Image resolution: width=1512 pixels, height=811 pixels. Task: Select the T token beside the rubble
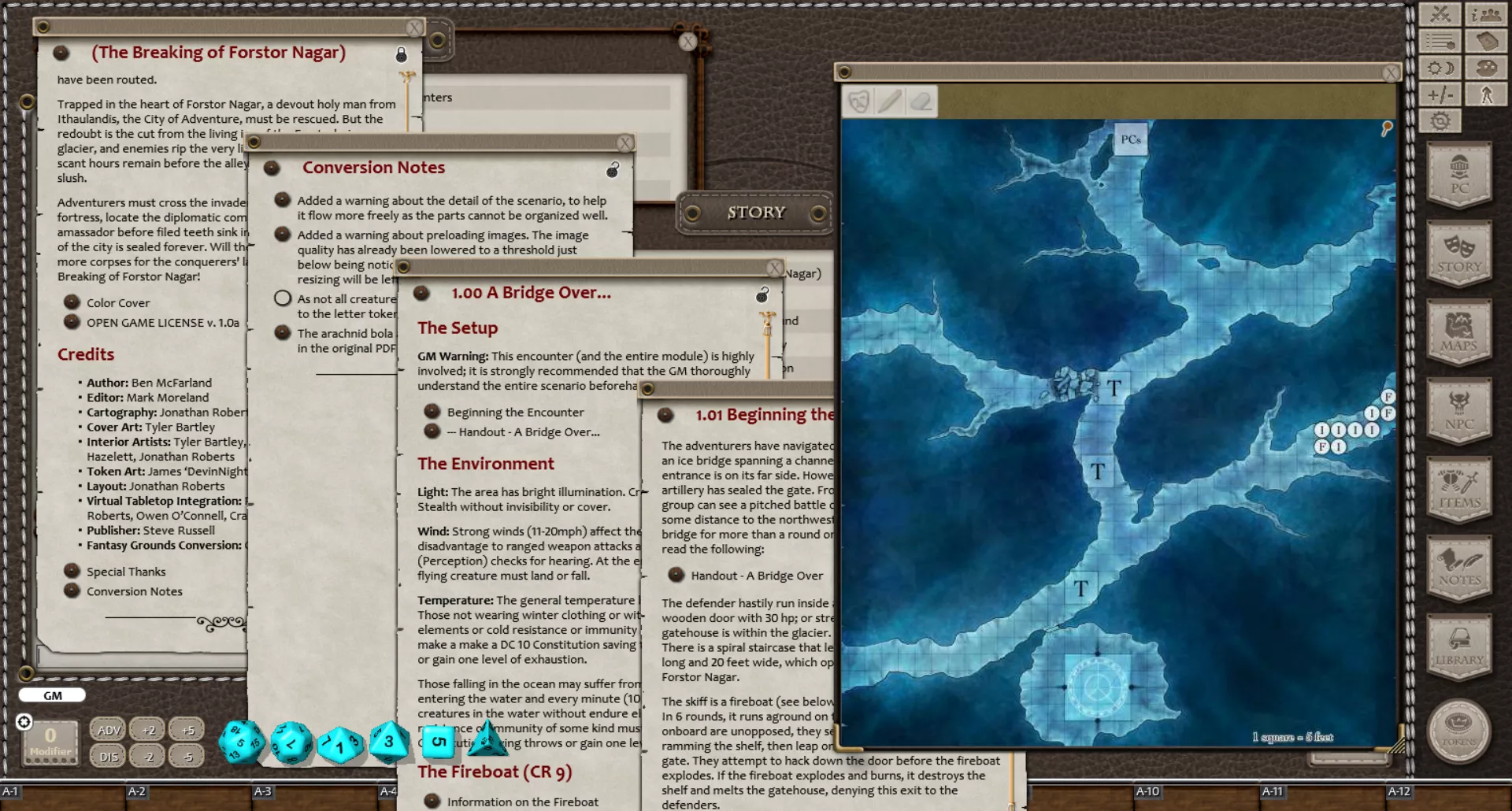1114,388
